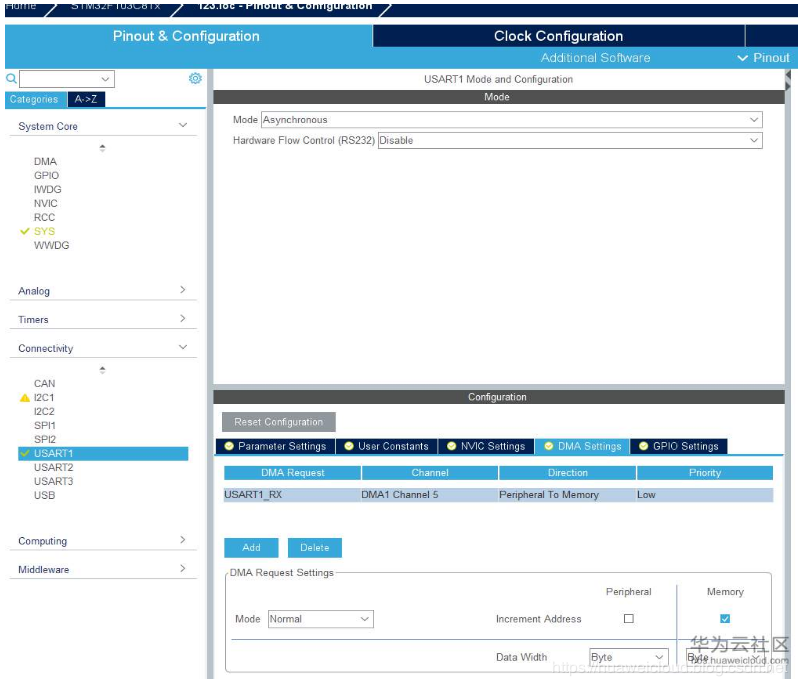
Task: Click the Channel column header
Action: (430, 473)
